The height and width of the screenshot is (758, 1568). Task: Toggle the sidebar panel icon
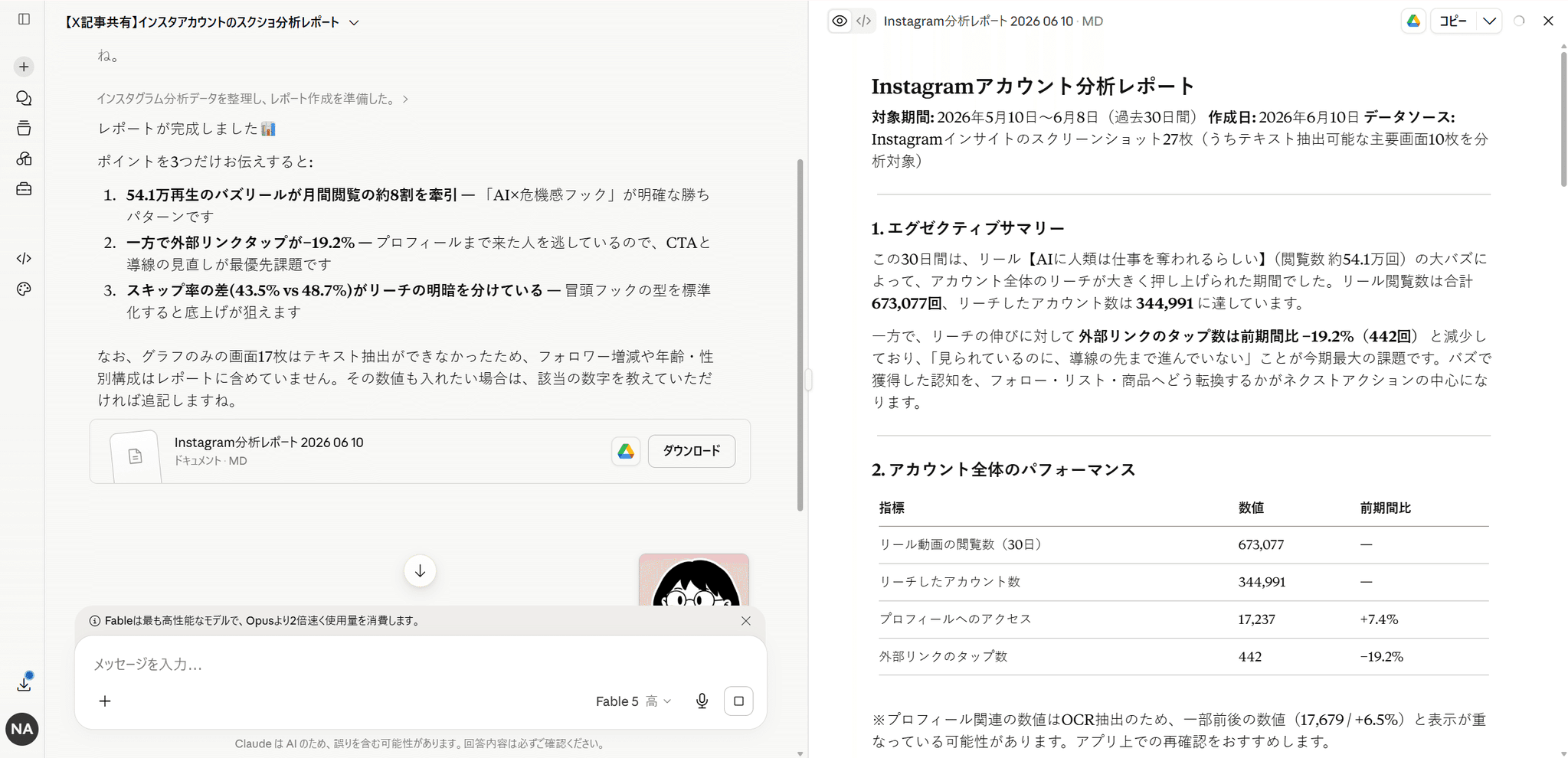[24, 19]
